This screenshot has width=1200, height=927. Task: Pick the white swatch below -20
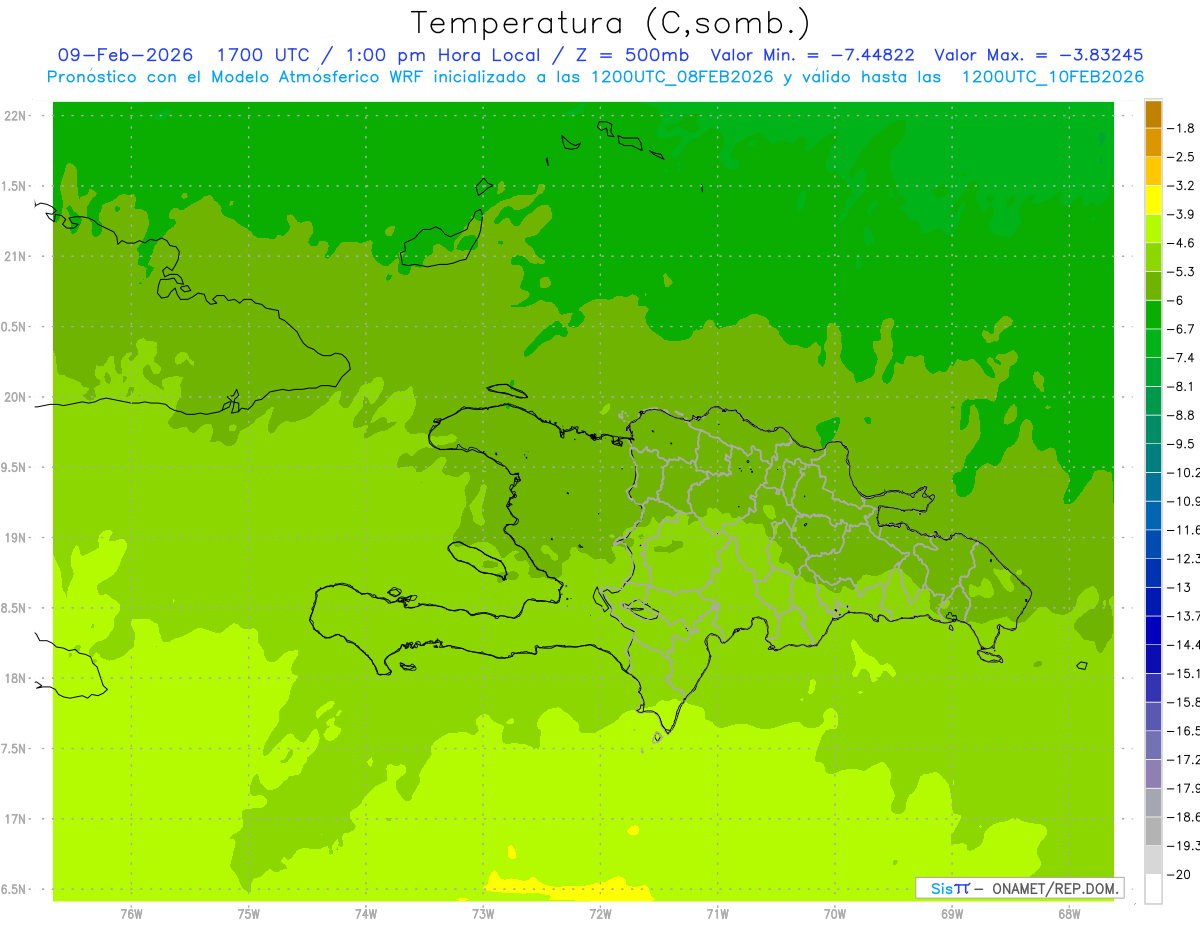(x=1153, y=889)
